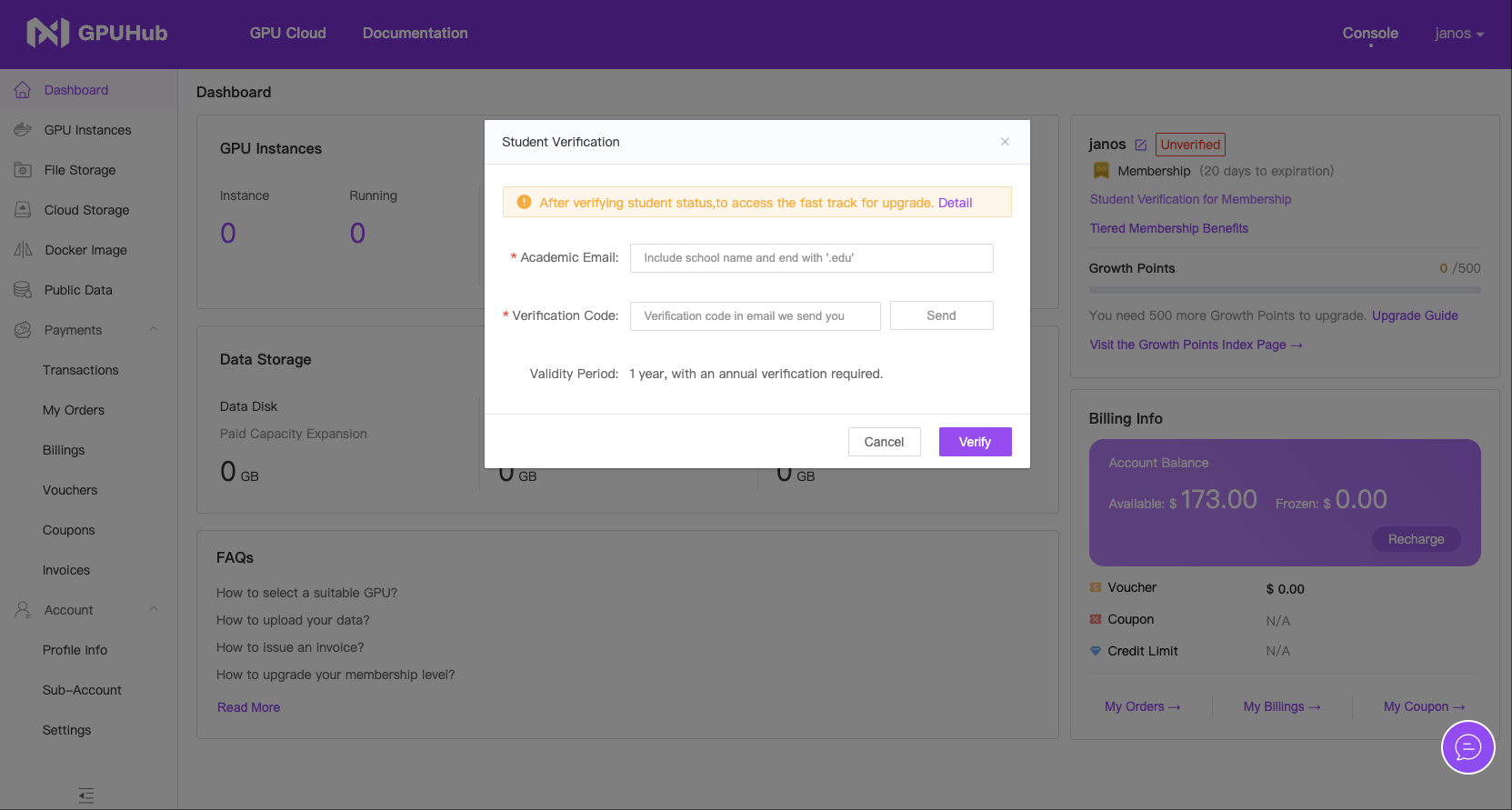Open the Documentation nav item

tap(416, 33)
